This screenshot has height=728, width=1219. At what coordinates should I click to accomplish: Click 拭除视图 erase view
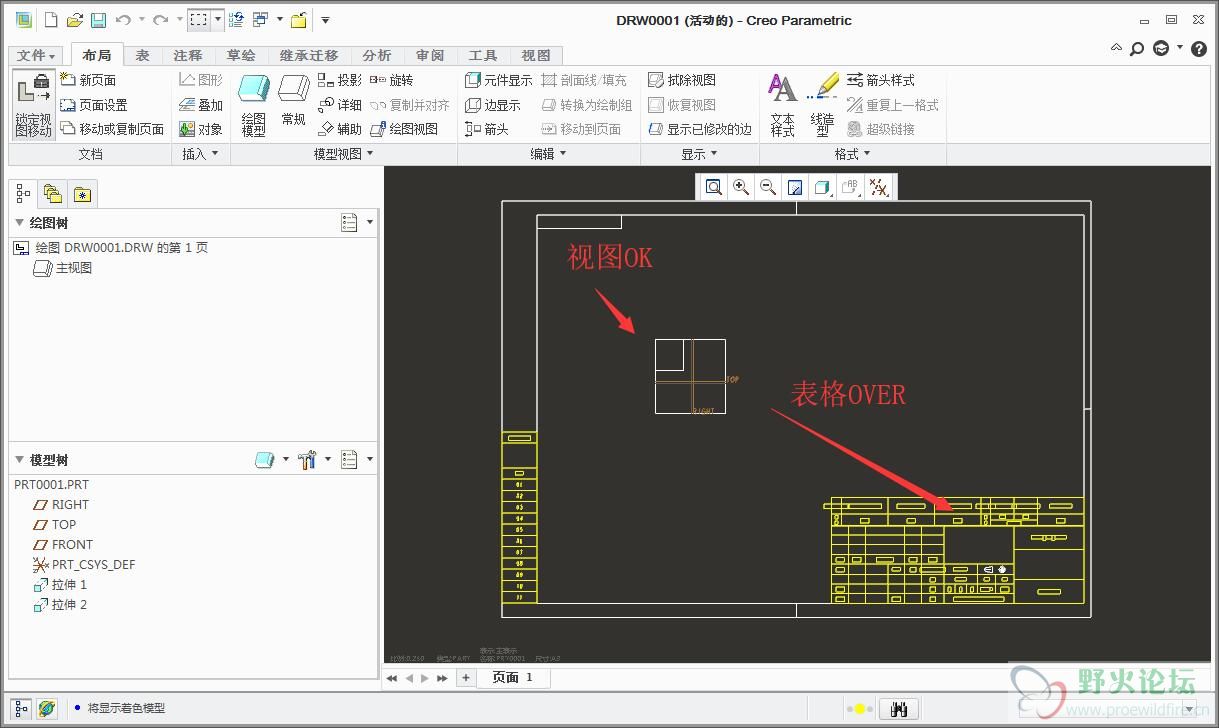[682, 80]
